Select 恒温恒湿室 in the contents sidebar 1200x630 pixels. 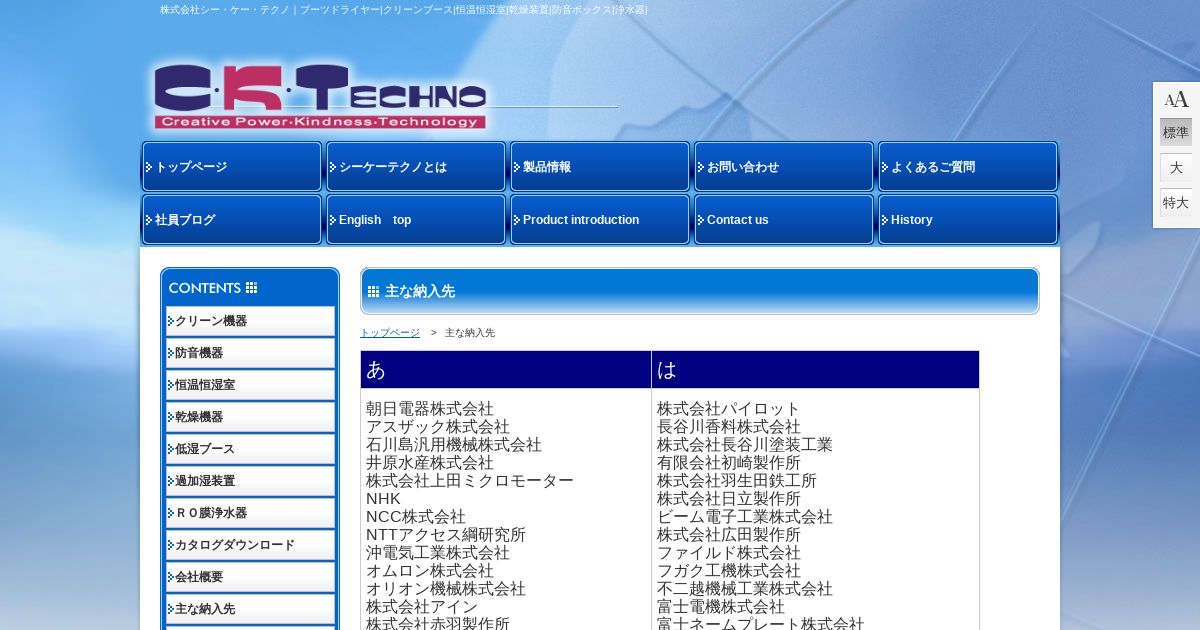pyautogui.click(x=250, y=385)
